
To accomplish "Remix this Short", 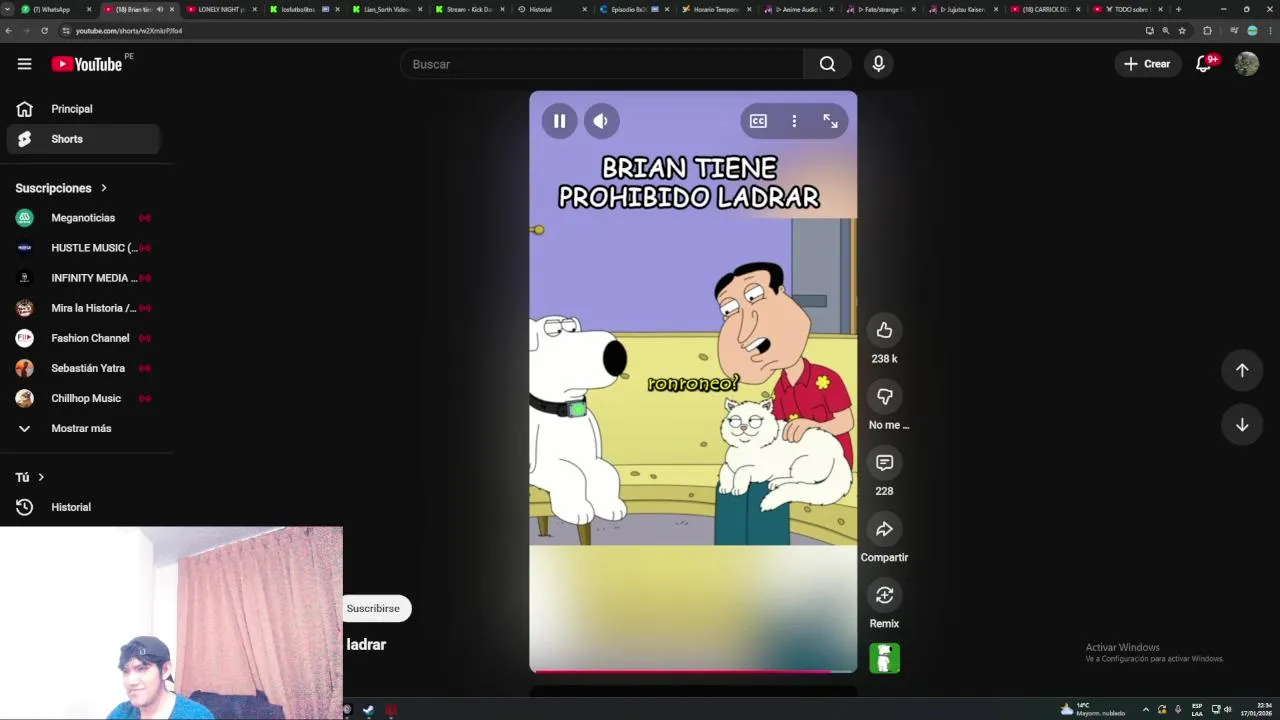I will pyautogui.click(x=884, y=595).
